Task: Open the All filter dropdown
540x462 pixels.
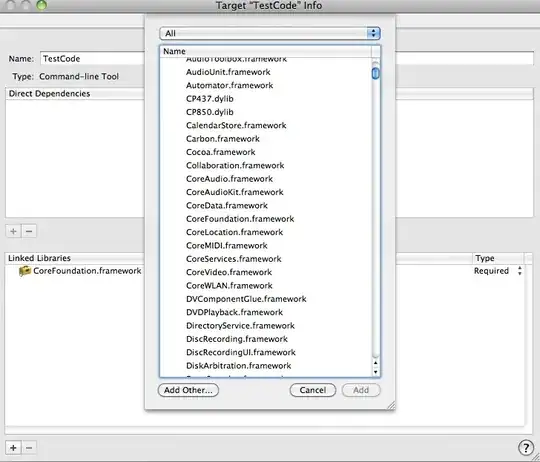Action: pyautogui.click(x=270, y=33)
